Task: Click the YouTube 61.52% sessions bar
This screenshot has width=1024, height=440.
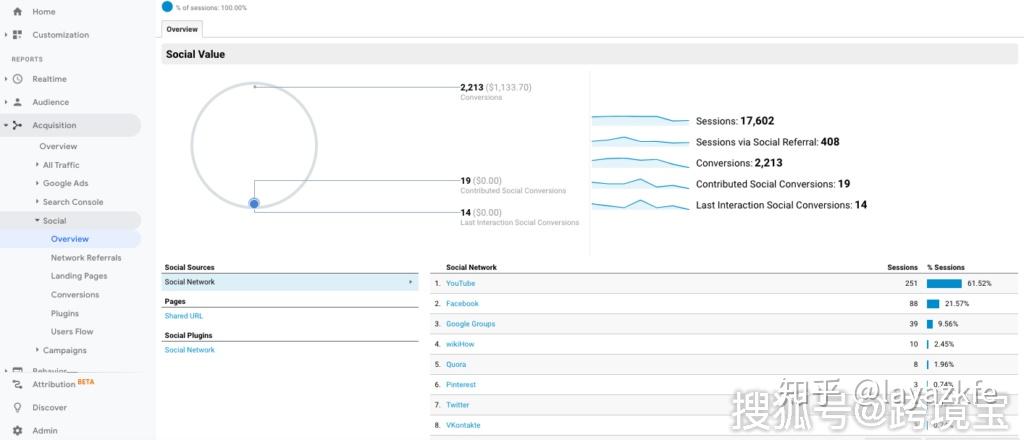Action: pyautogui.click(x=944, y=283)
